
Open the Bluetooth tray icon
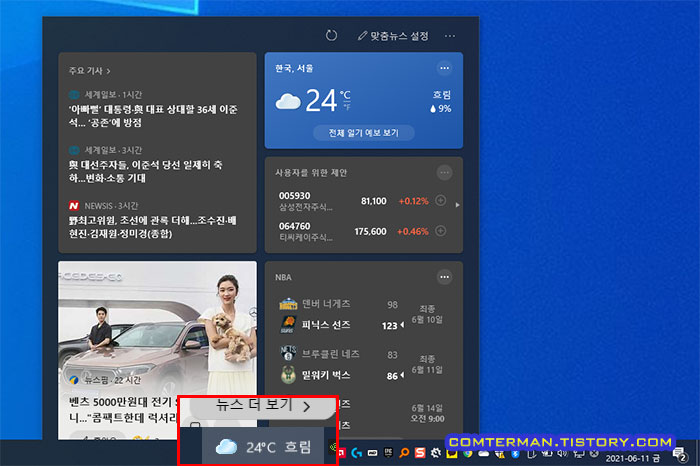pos(515,454)
